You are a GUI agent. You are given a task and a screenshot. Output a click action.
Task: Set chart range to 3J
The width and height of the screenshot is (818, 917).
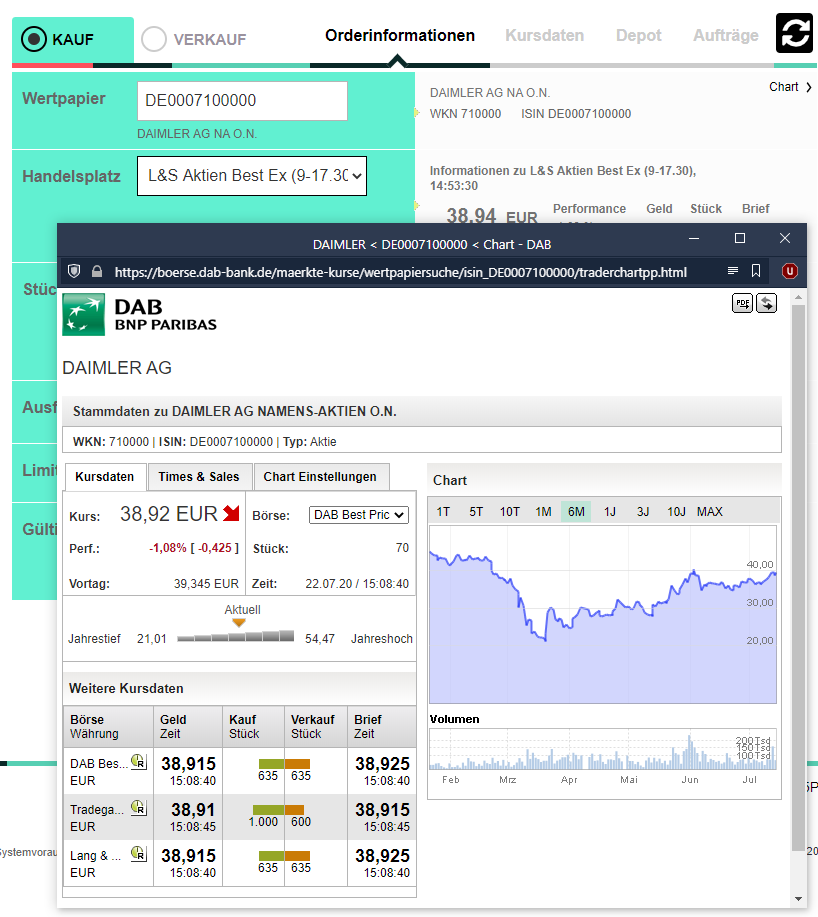[643, 512]
